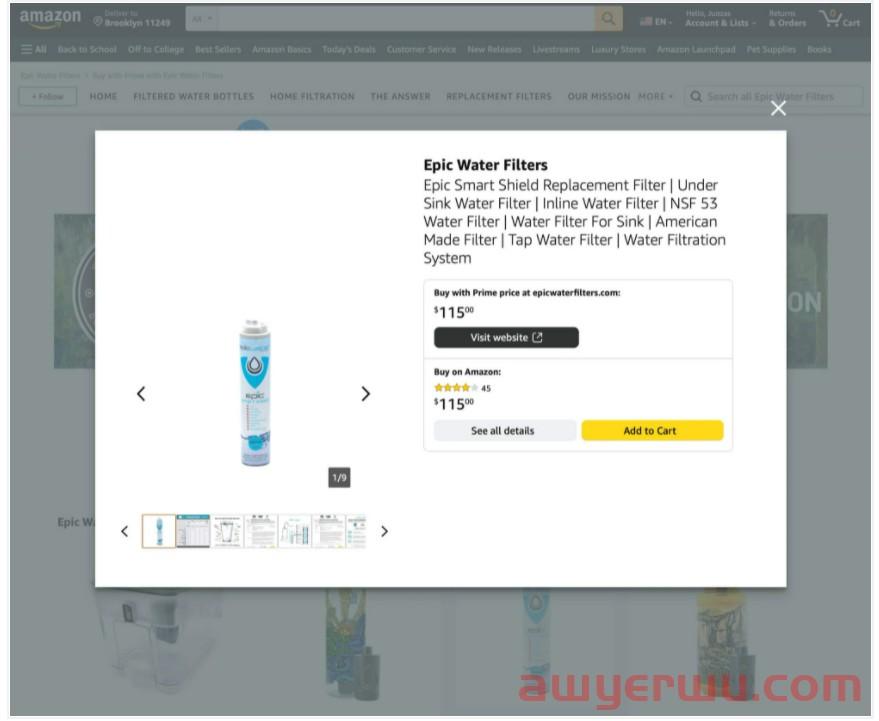
Task: Move thumbnail strip back with left arrow
Action: [124, 531]
